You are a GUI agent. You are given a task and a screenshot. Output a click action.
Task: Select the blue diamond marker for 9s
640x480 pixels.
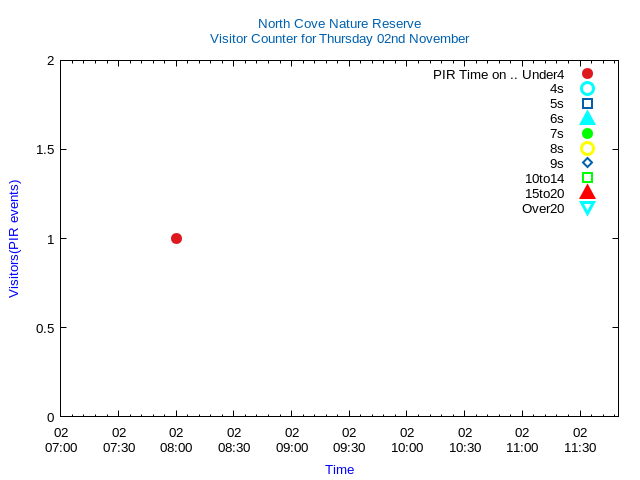click(587, 163)
